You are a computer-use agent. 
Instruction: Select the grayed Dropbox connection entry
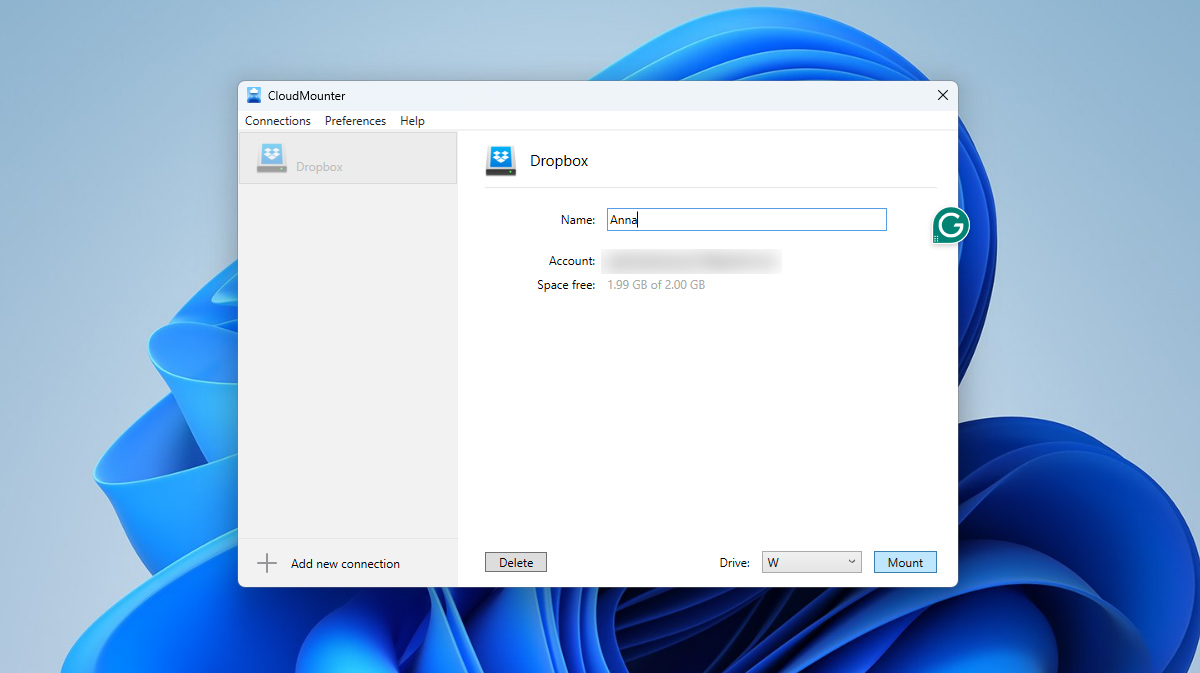(x=348, y=158)
